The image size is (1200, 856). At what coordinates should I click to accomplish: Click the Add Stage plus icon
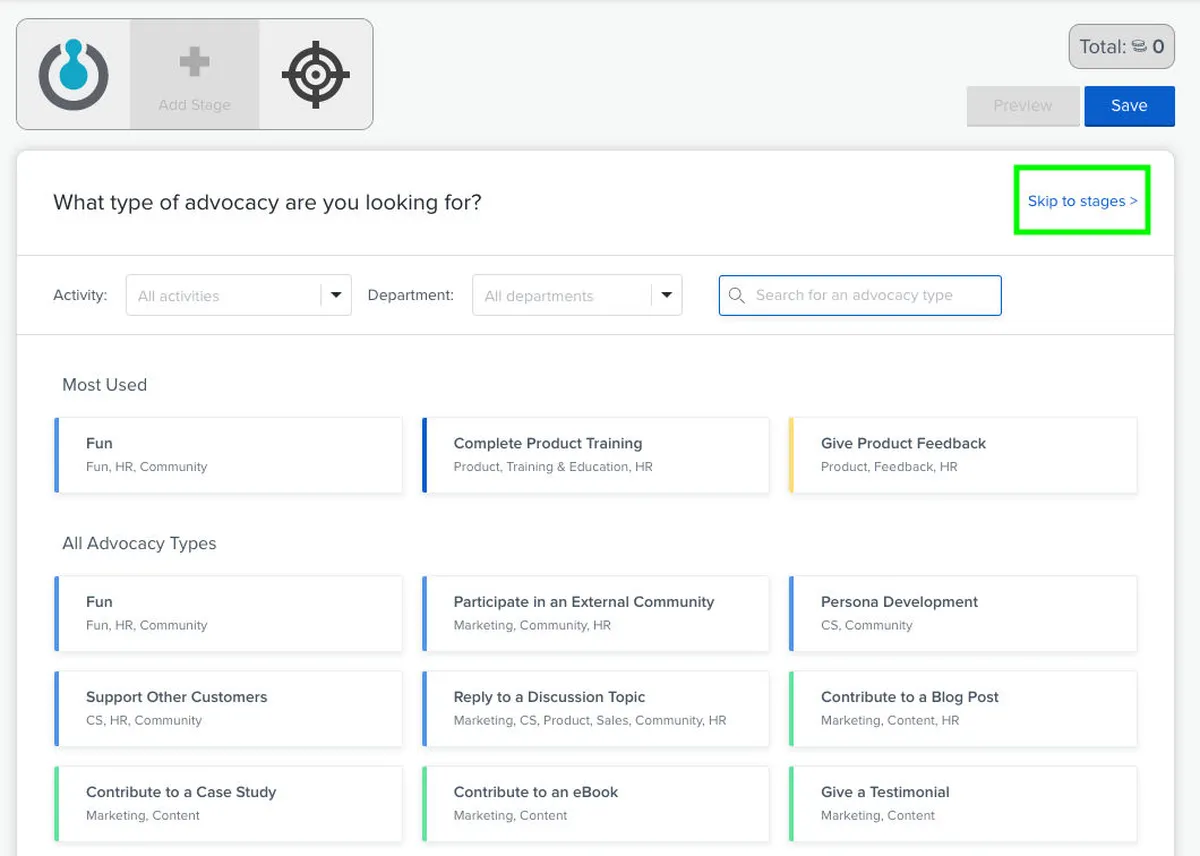tap(195, 64)
